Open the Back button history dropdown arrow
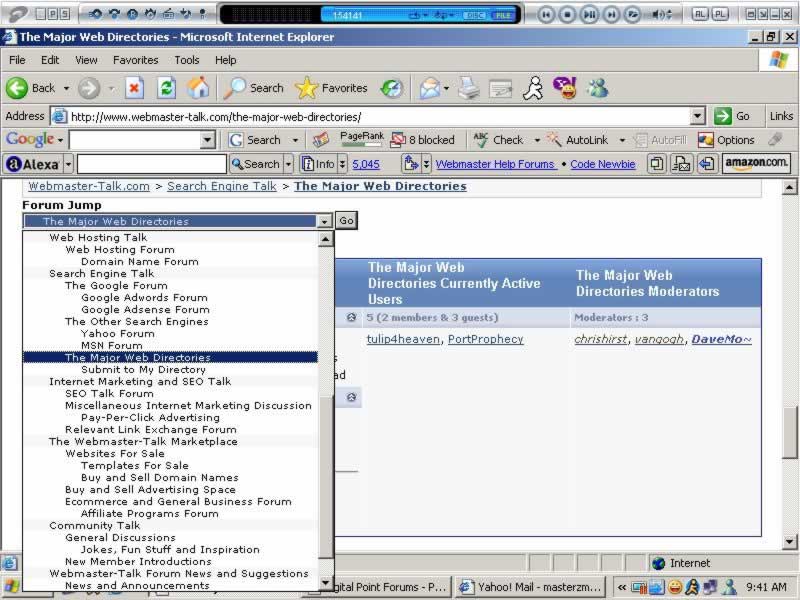 click(x=66, y=88)
